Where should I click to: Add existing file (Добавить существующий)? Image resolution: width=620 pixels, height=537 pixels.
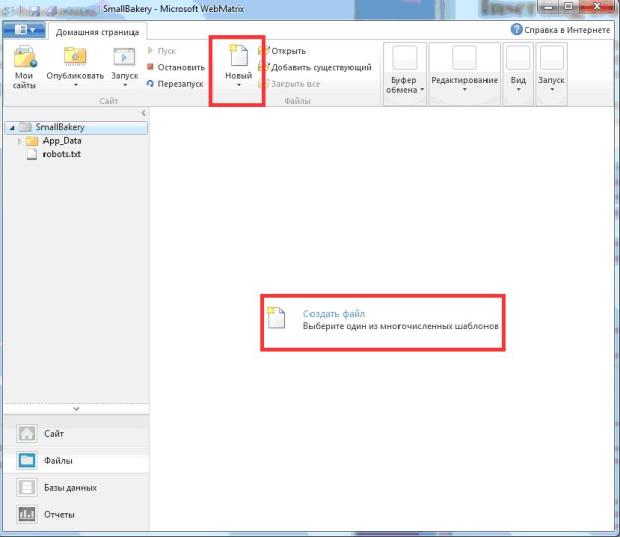[x=315, y=68]
